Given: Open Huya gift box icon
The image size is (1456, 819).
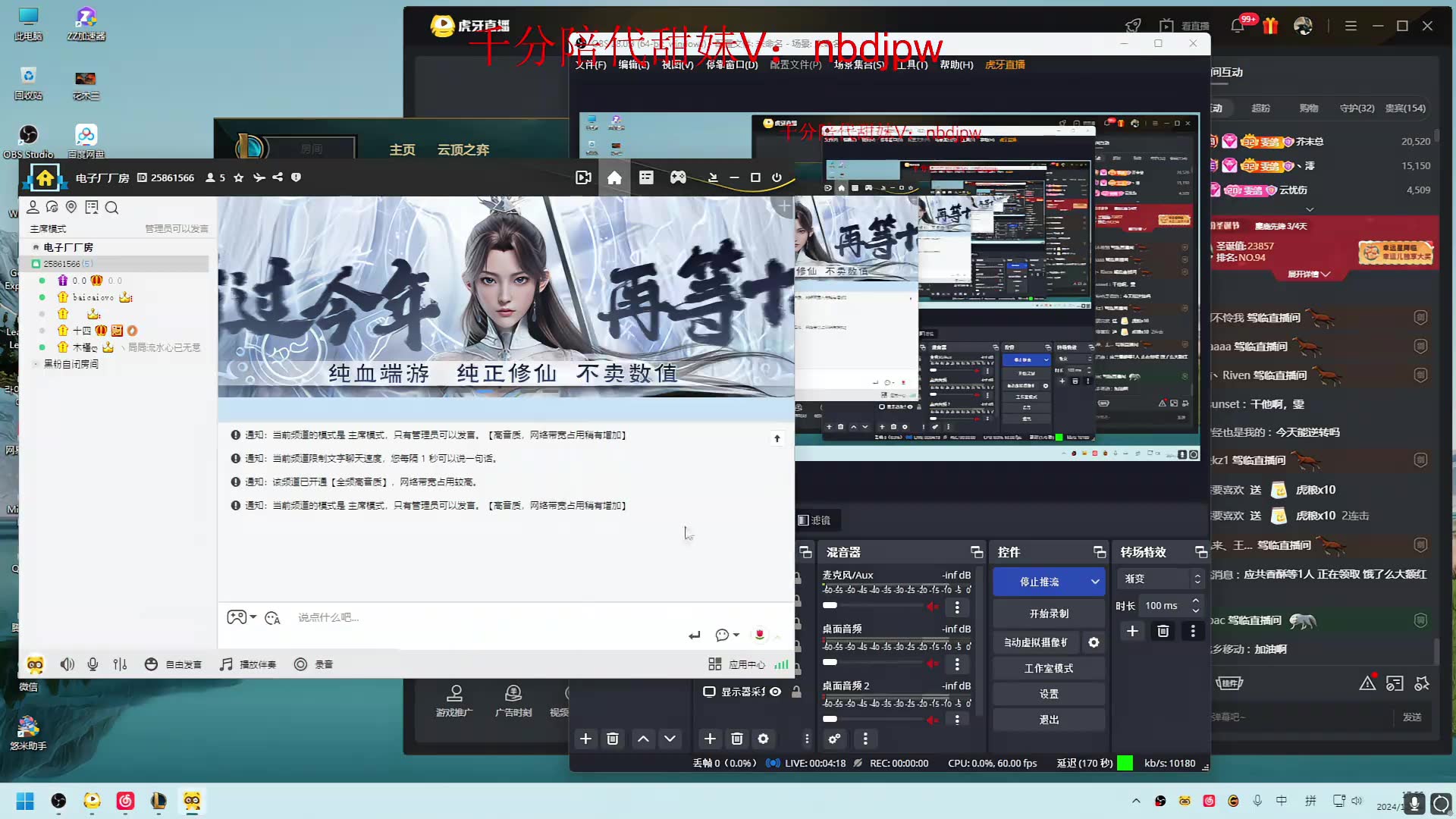Looking at the screenshot, I should (1271, 26).
